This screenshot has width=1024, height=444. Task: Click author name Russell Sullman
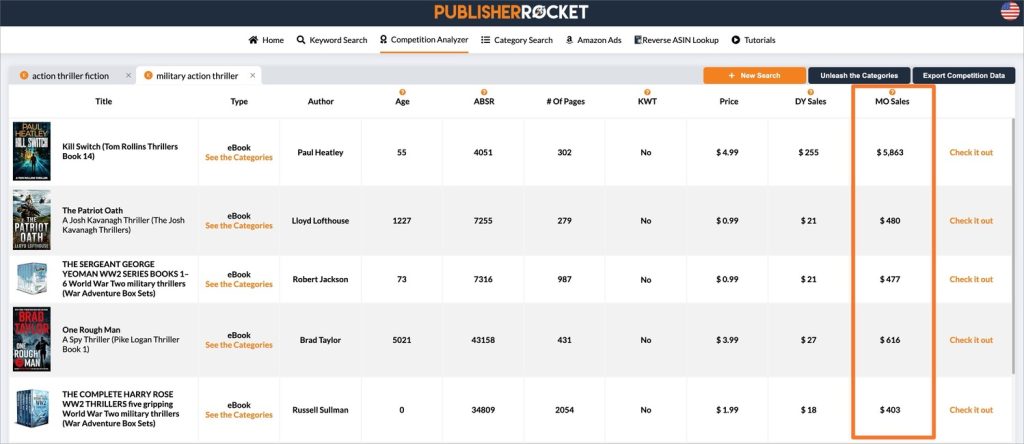pyautogui.click(x=320, y=410)
